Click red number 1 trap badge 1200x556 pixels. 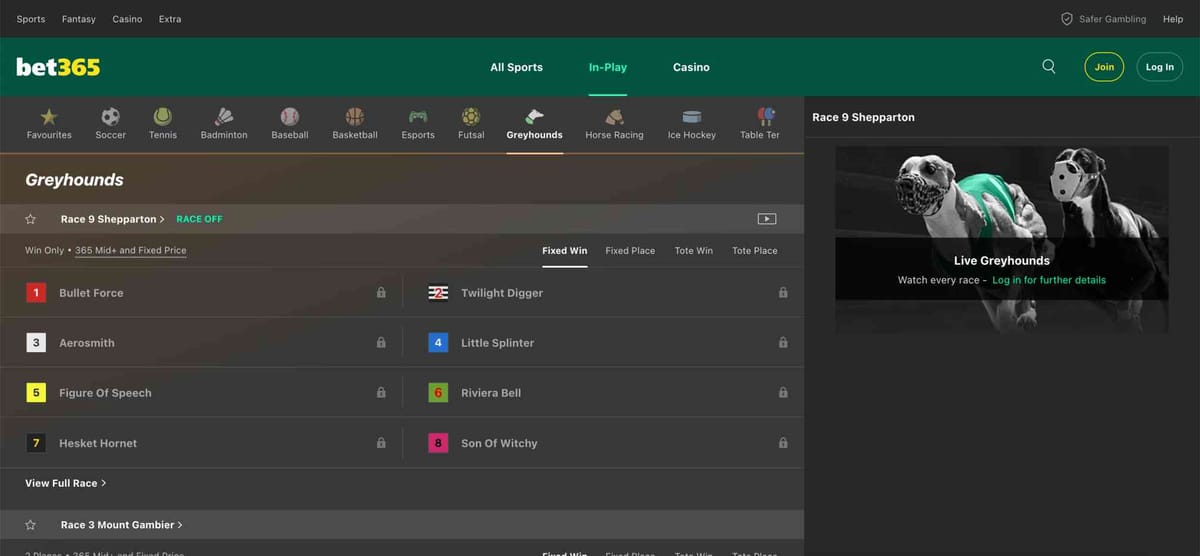[36, 293]
